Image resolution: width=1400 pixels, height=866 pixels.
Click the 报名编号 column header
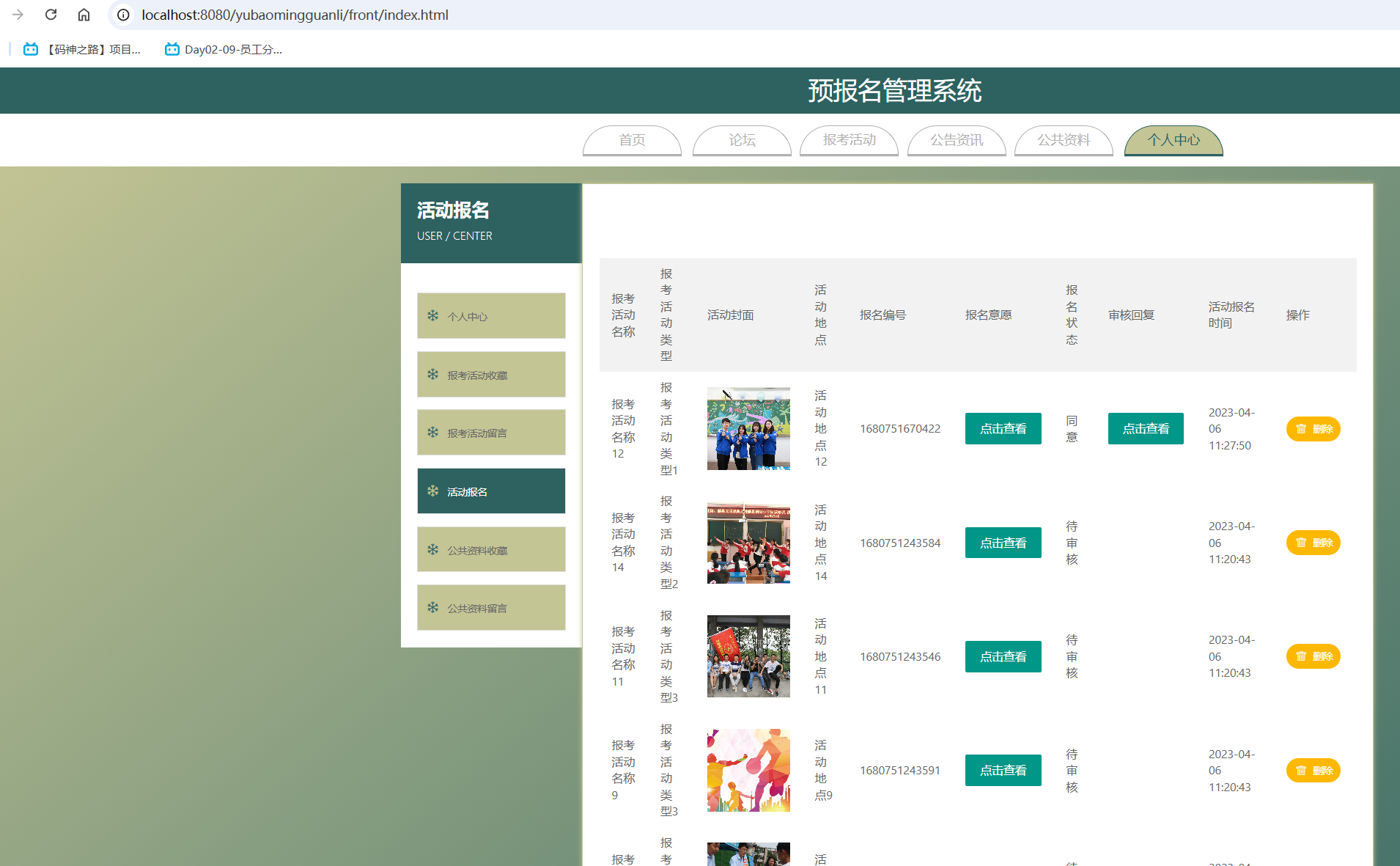coord(883,315)
